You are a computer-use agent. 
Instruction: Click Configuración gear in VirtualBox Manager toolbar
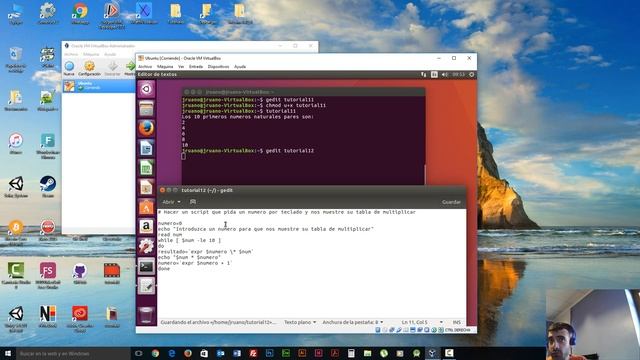tap(89, 68)
